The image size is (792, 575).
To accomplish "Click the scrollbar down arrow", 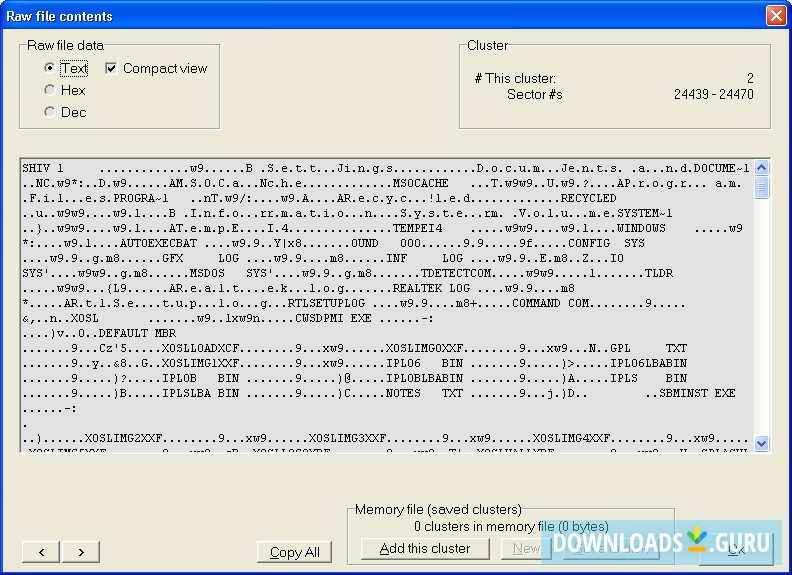I will pos(762,443).
